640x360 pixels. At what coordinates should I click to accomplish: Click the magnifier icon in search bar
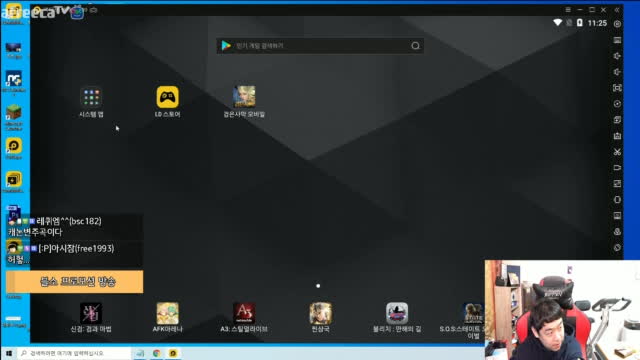tap(415, 46)
